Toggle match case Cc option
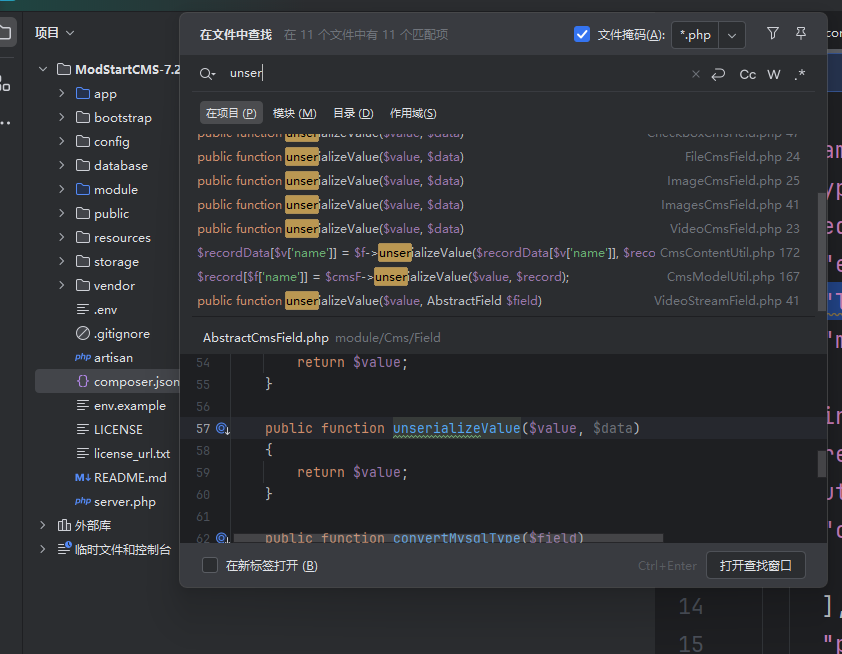842x654 pixels. click(x=747, y=74)
